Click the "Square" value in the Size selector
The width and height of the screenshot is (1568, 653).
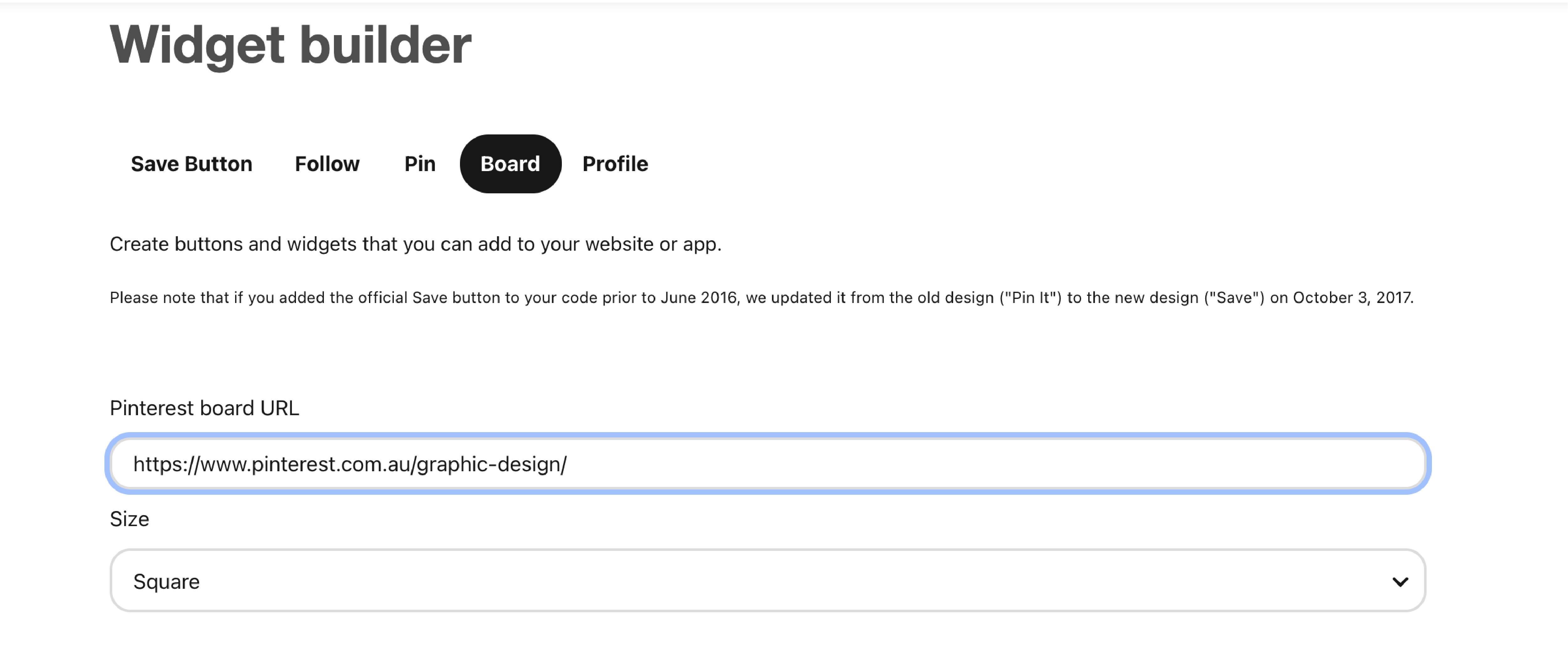[x=166, y=582]
